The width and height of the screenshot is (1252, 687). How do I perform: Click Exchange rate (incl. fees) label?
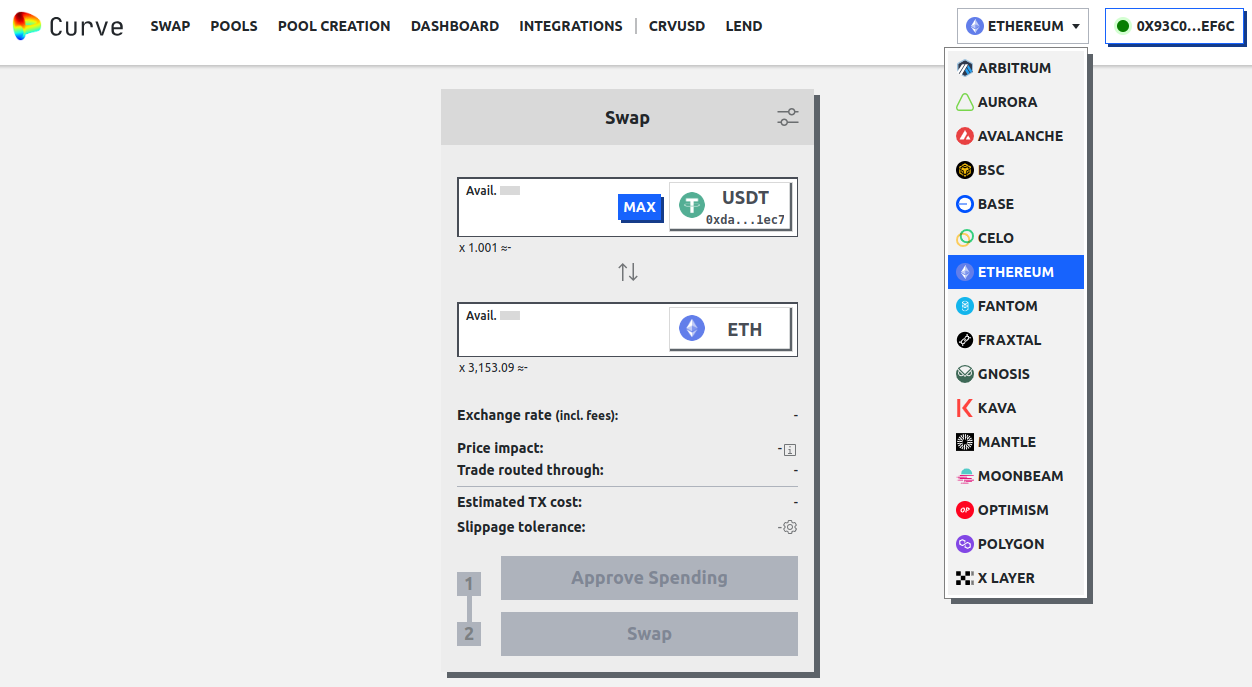538,415
